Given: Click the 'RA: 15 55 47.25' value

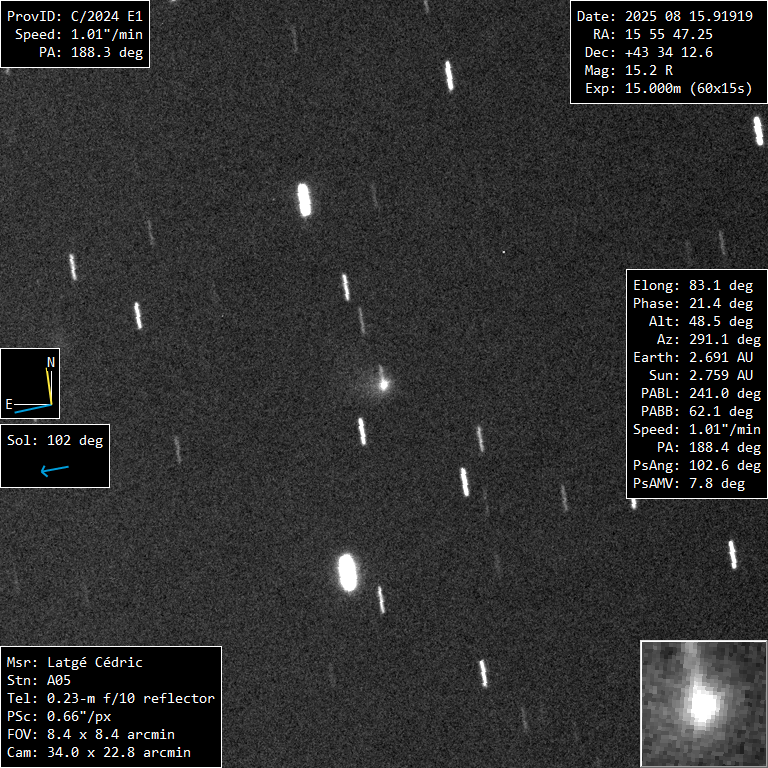Looking at the screenshot, I should click(x=652, y=34).
